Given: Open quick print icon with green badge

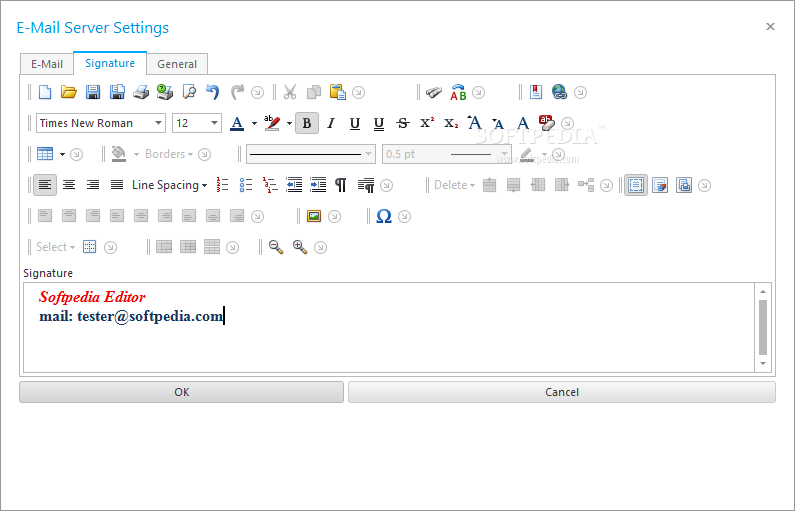Looking at the screenshot, I should pyautogui.click(x=165, y=92).
